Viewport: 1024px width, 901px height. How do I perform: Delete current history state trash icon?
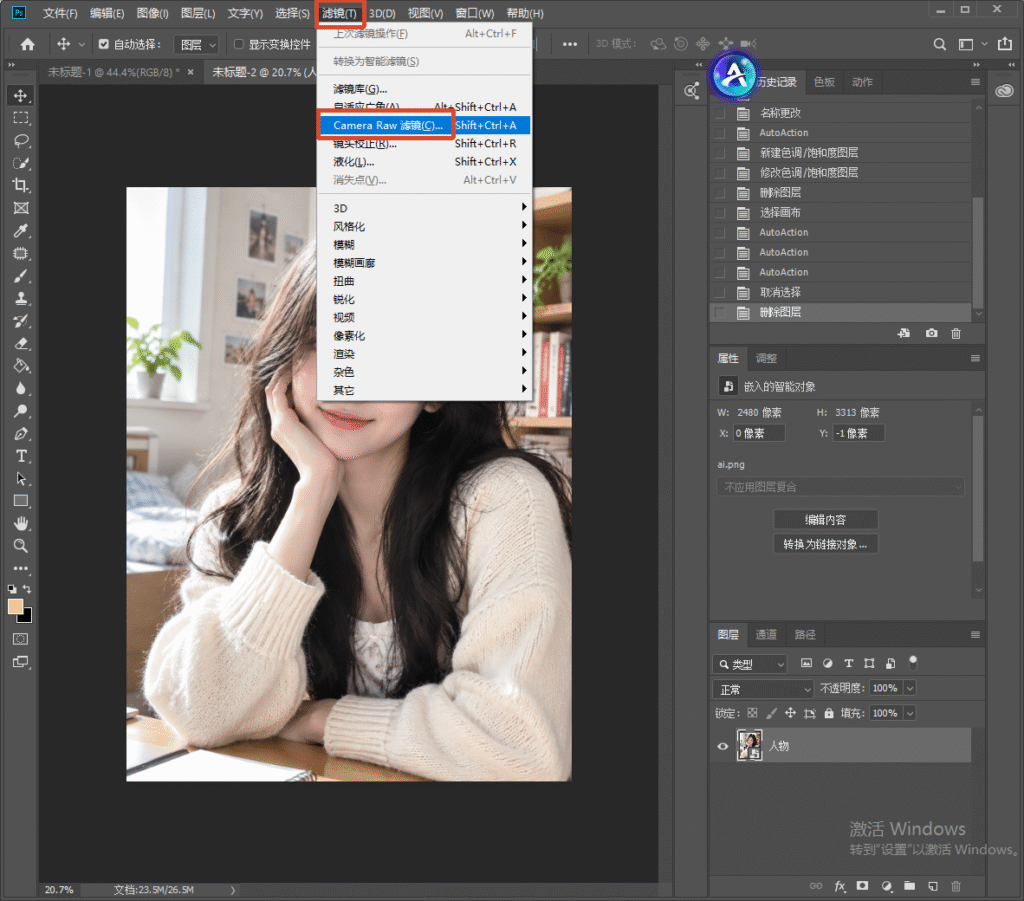955,334
